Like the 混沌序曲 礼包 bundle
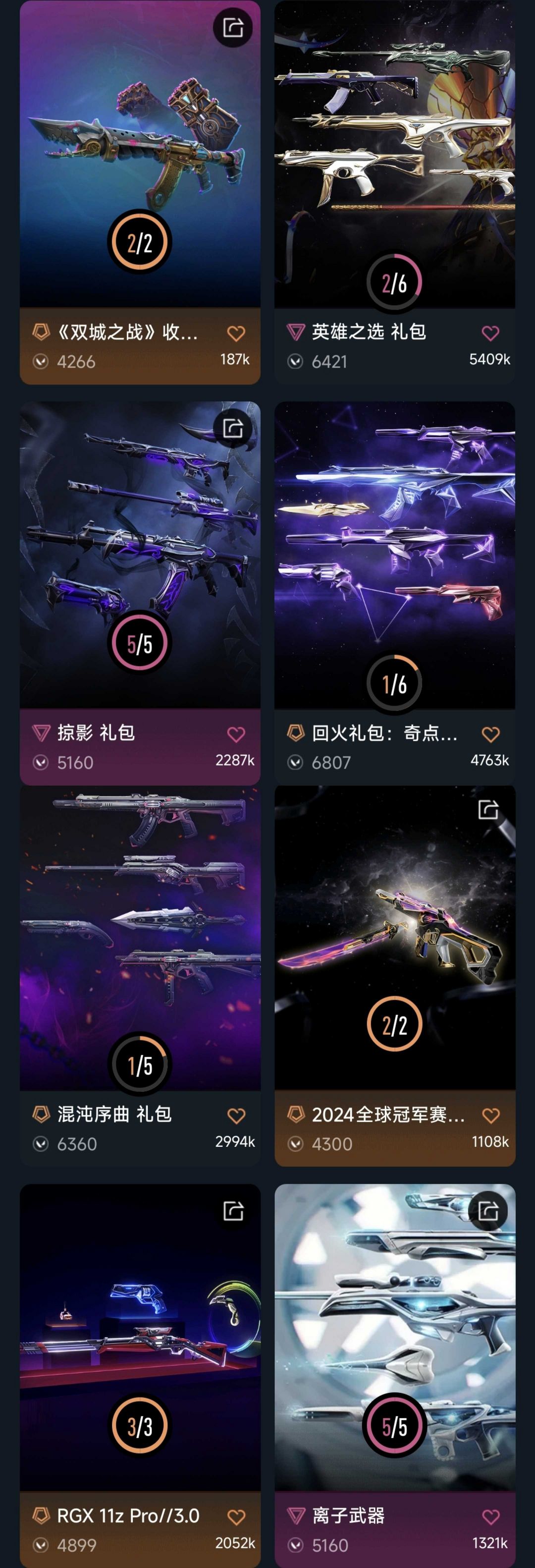This screenshot has width=535, height=1568. (236, 1116)
